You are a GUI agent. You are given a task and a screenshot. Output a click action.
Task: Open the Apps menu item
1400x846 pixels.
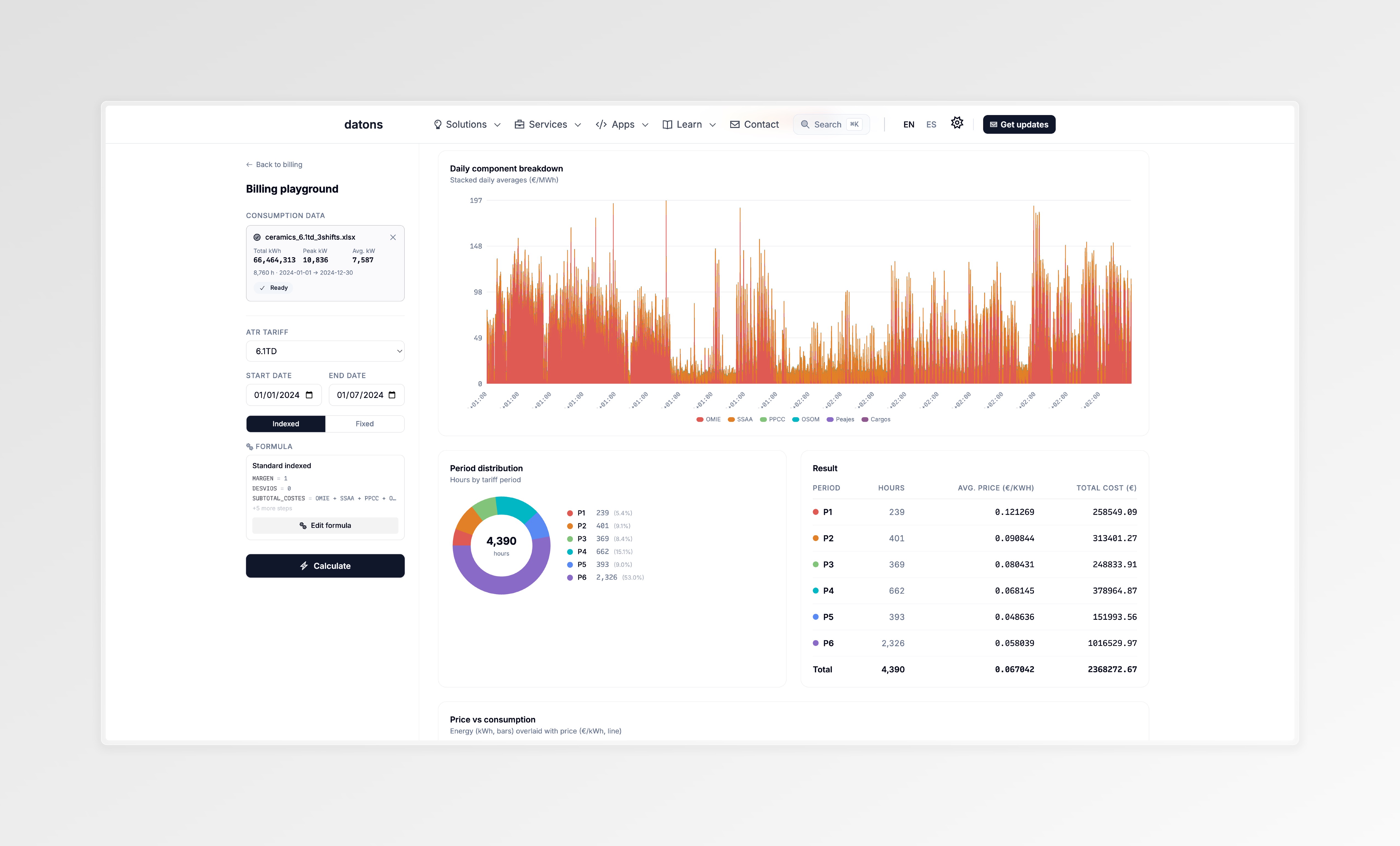(x=622, y=124)
